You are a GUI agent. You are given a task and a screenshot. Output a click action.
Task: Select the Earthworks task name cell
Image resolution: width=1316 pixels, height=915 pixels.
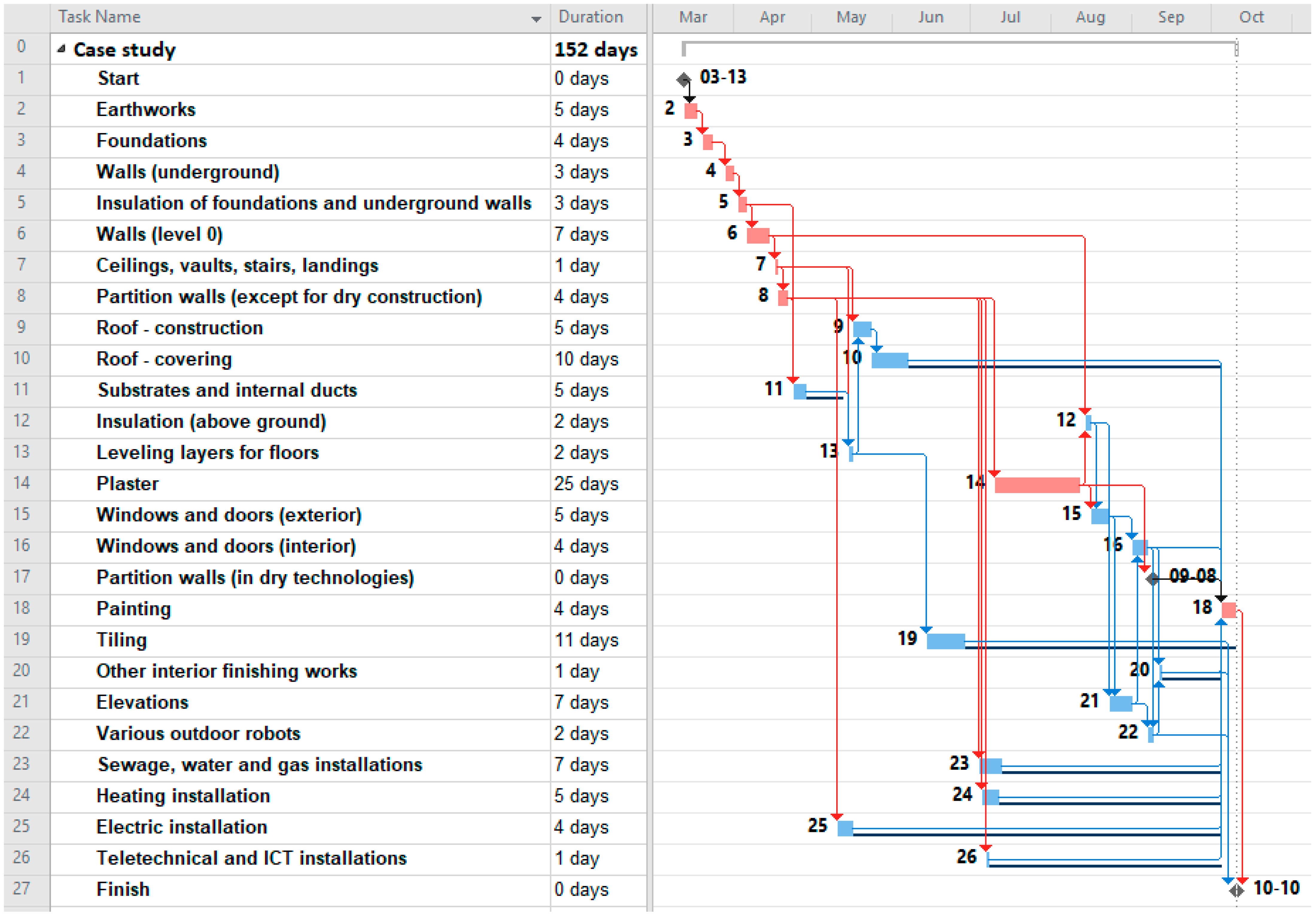click(x=146, y=109)
